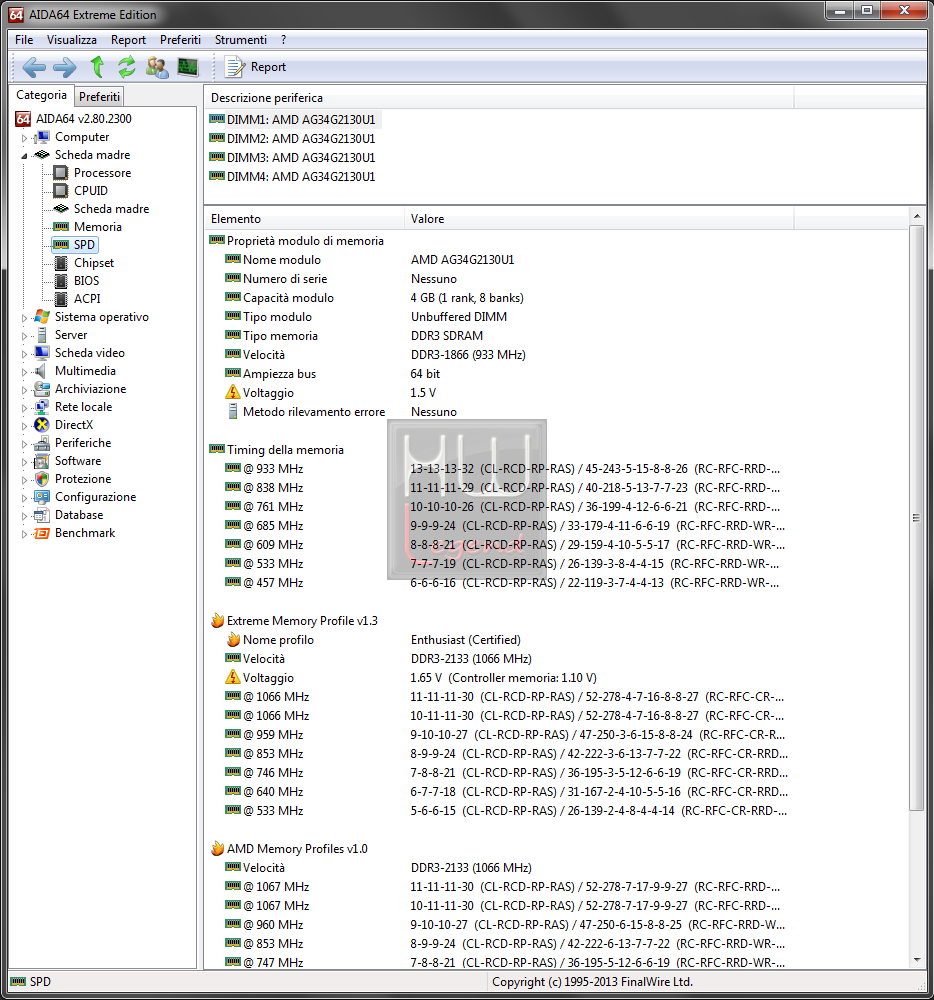Click the green up-level arrow icon
Screen dimensions: 934x1000
[97, 66]
